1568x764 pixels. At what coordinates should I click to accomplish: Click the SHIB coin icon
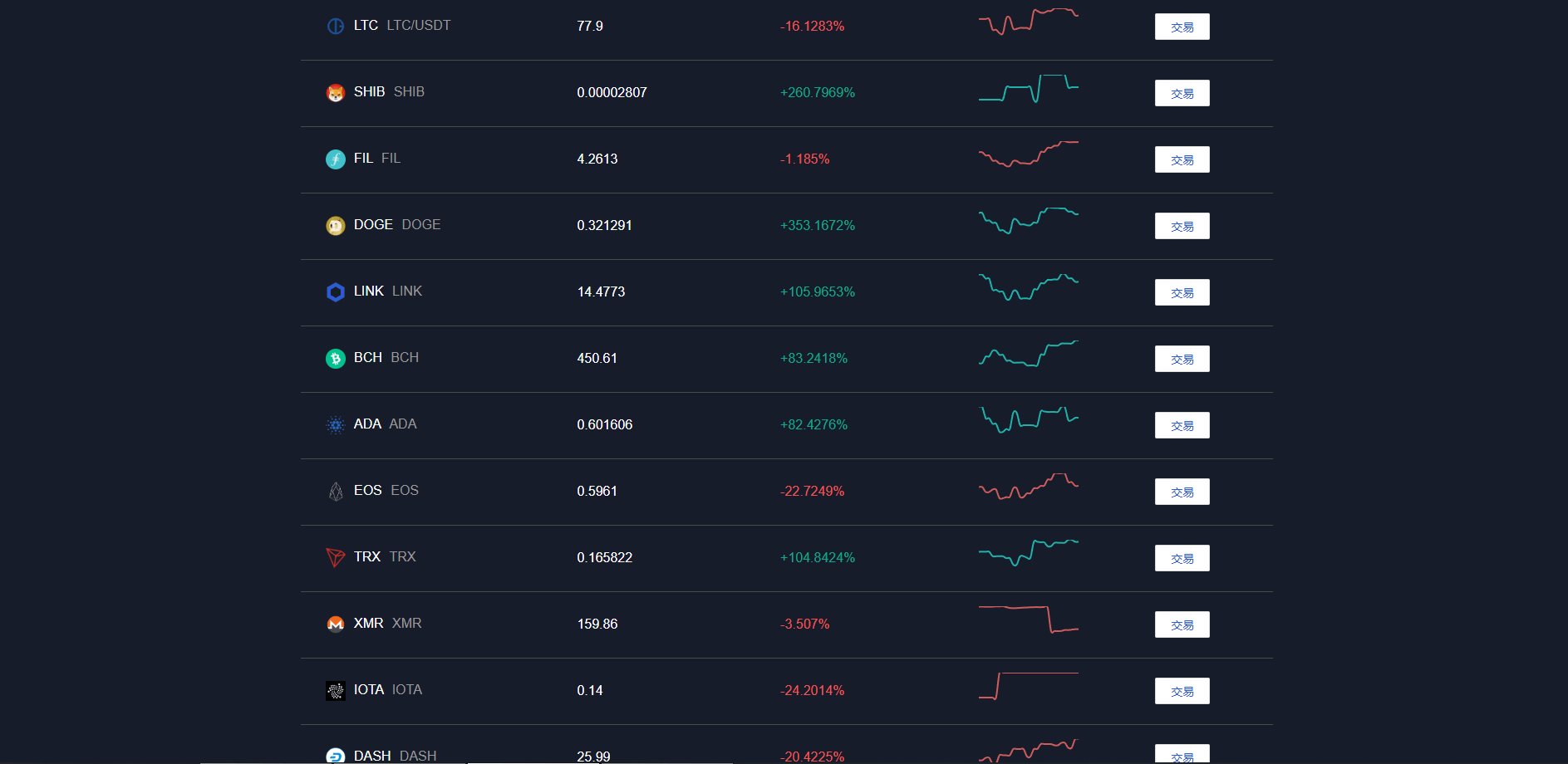(x=336, y=93)
